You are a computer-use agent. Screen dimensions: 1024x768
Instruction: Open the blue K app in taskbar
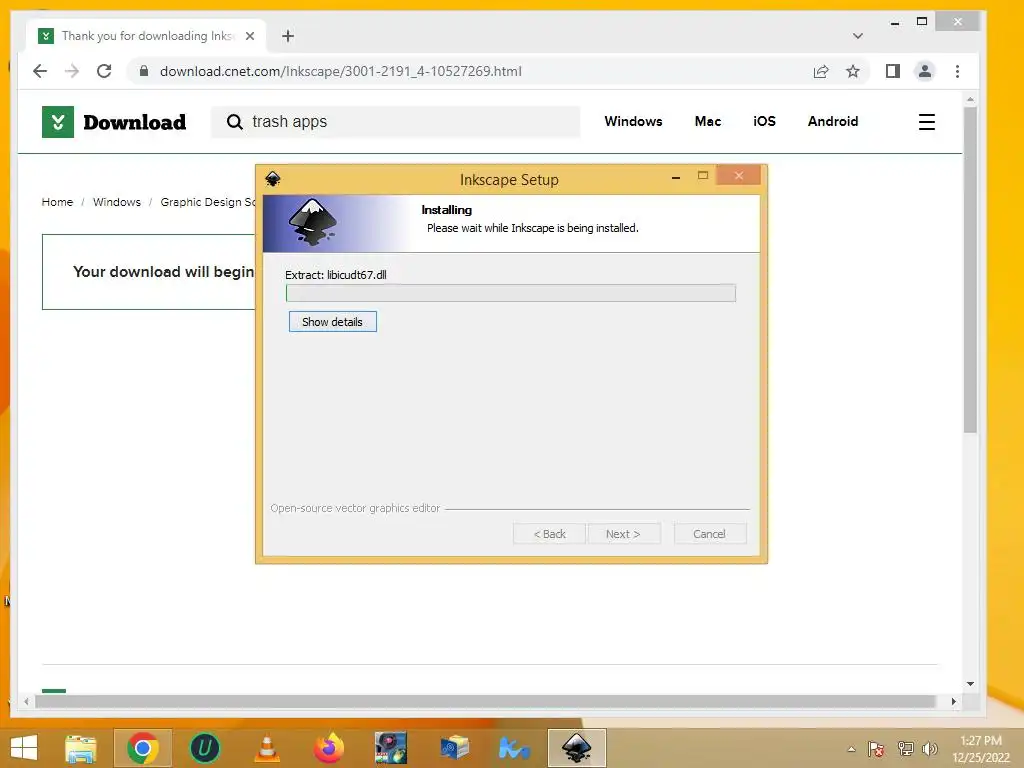515,748
